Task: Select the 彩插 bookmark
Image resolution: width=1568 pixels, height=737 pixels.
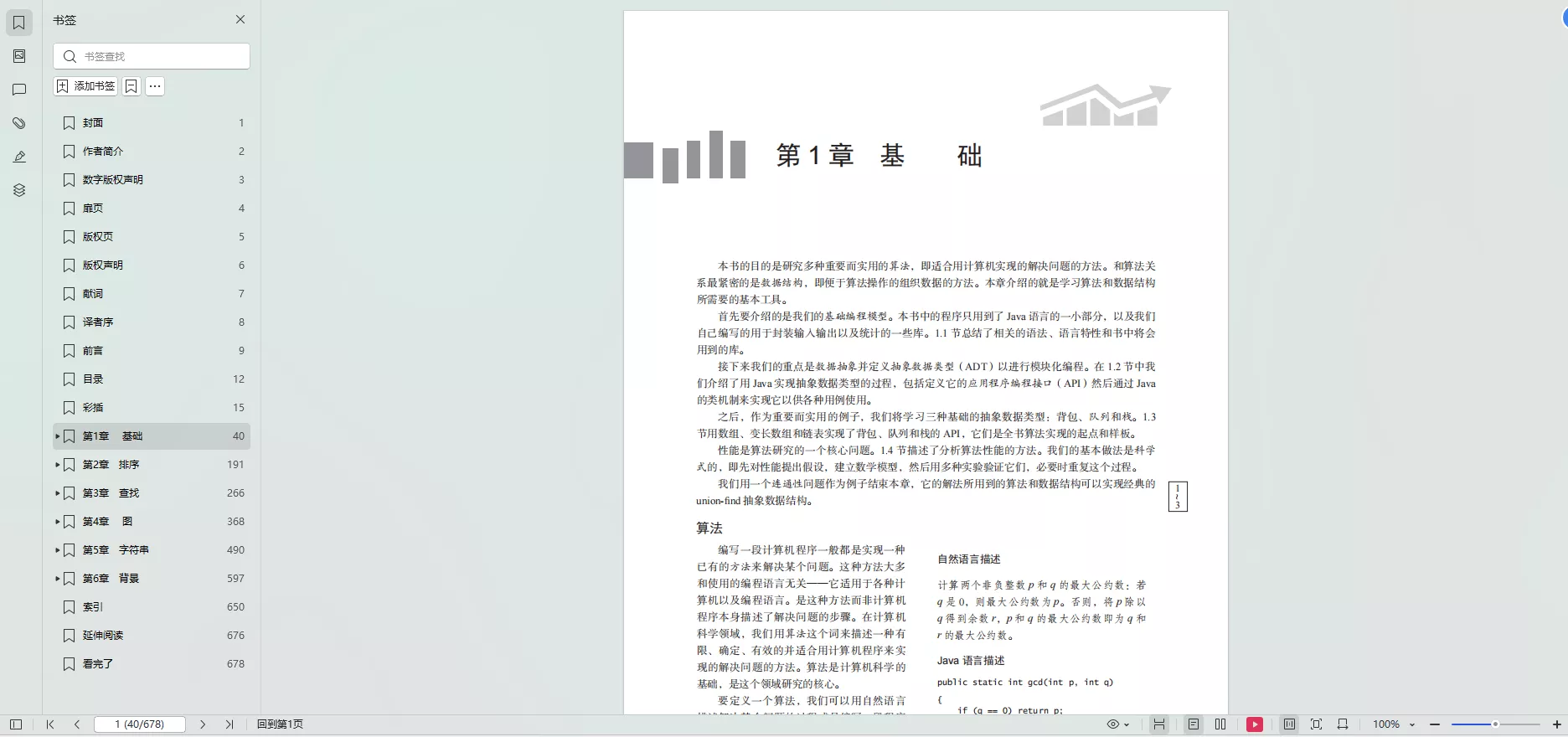Action: click(x=152, y=408)
